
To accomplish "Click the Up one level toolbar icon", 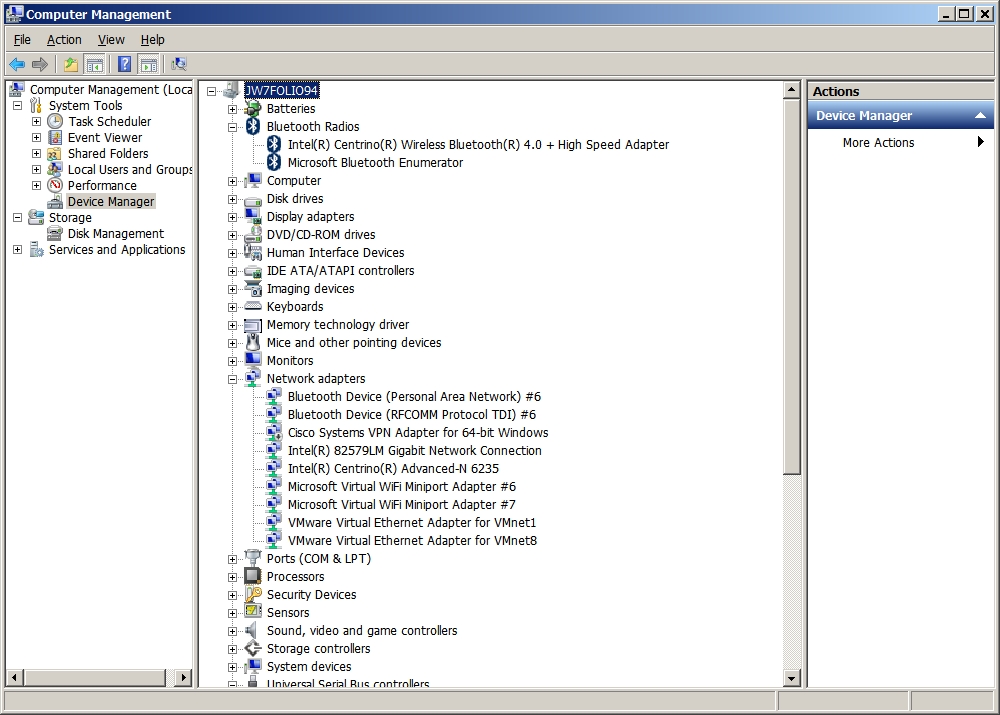I will [71, 64].
